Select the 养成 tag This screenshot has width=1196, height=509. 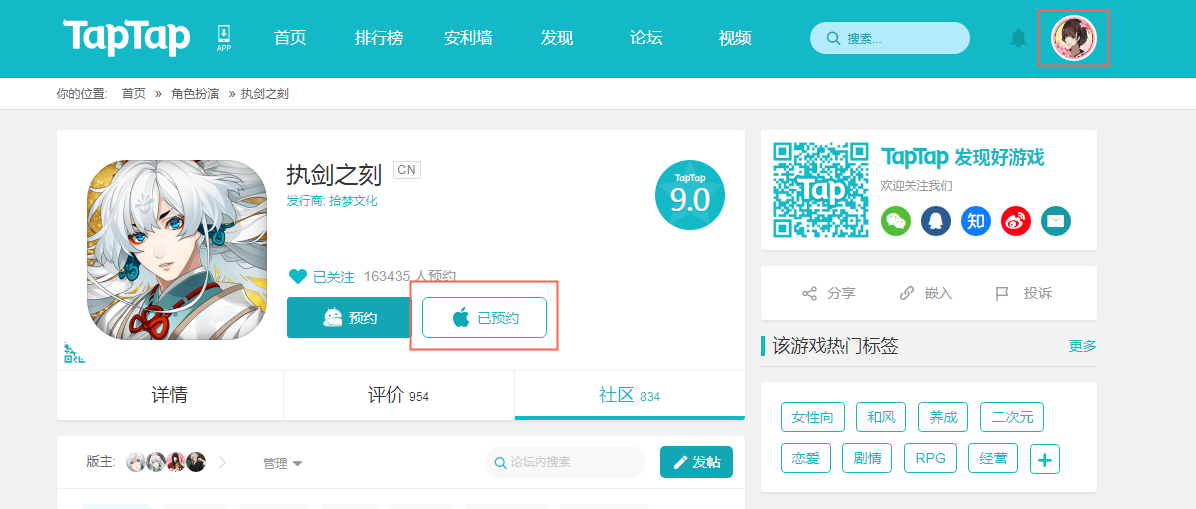[x=943, y=417]
